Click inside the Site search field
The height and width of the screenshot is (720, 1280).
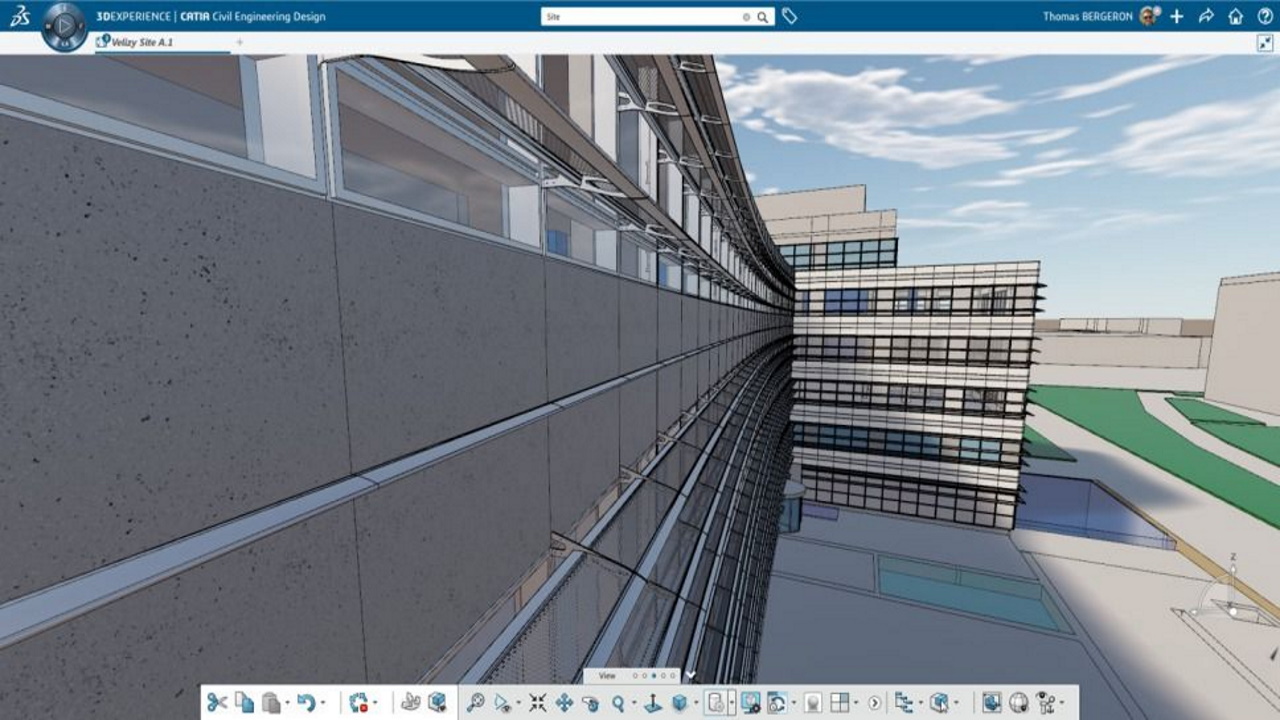[x=640, y=17]
